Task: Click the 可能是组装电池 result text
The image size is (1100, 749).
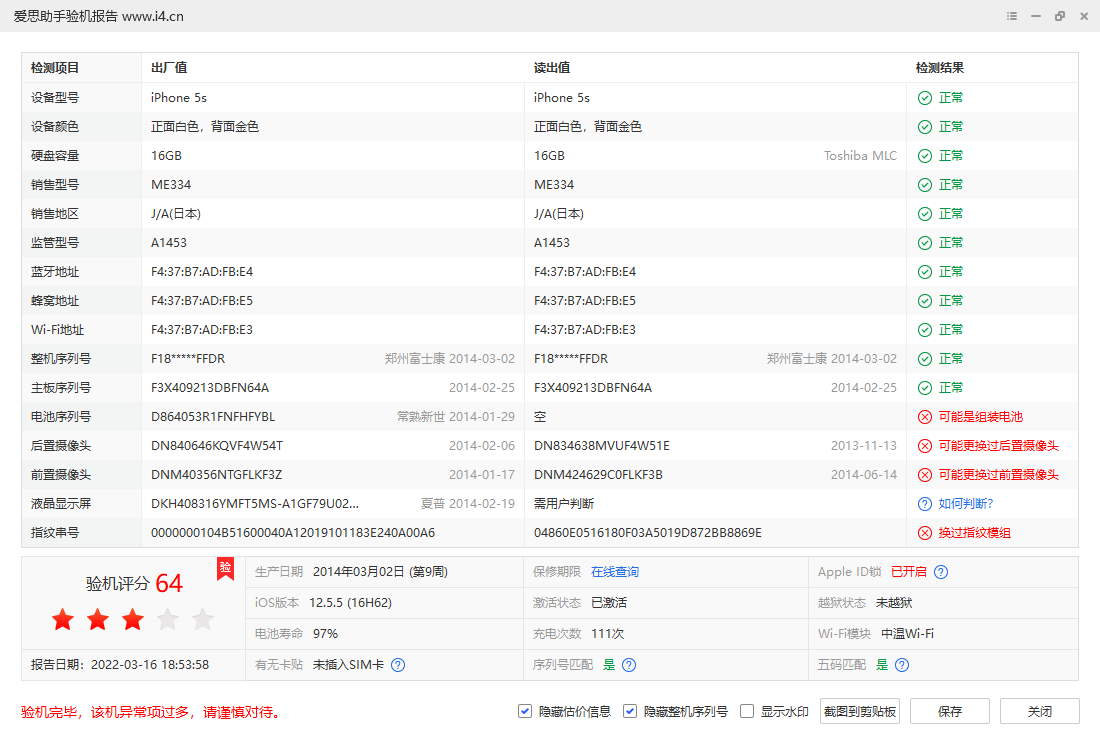Action: point(981,417)
